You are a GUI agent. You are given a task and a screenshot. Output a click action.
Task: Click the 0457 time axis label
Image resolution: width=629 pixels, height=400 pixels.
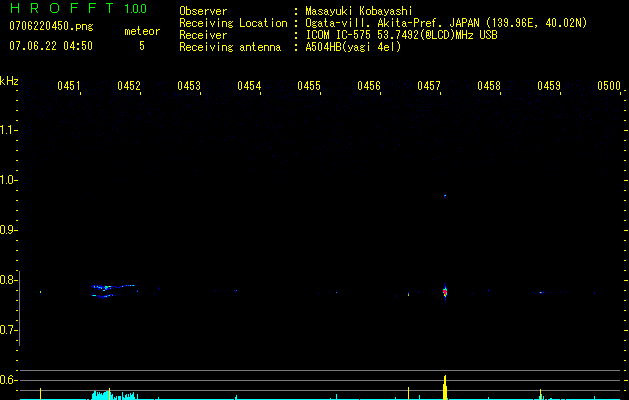[x=429, y=86]
